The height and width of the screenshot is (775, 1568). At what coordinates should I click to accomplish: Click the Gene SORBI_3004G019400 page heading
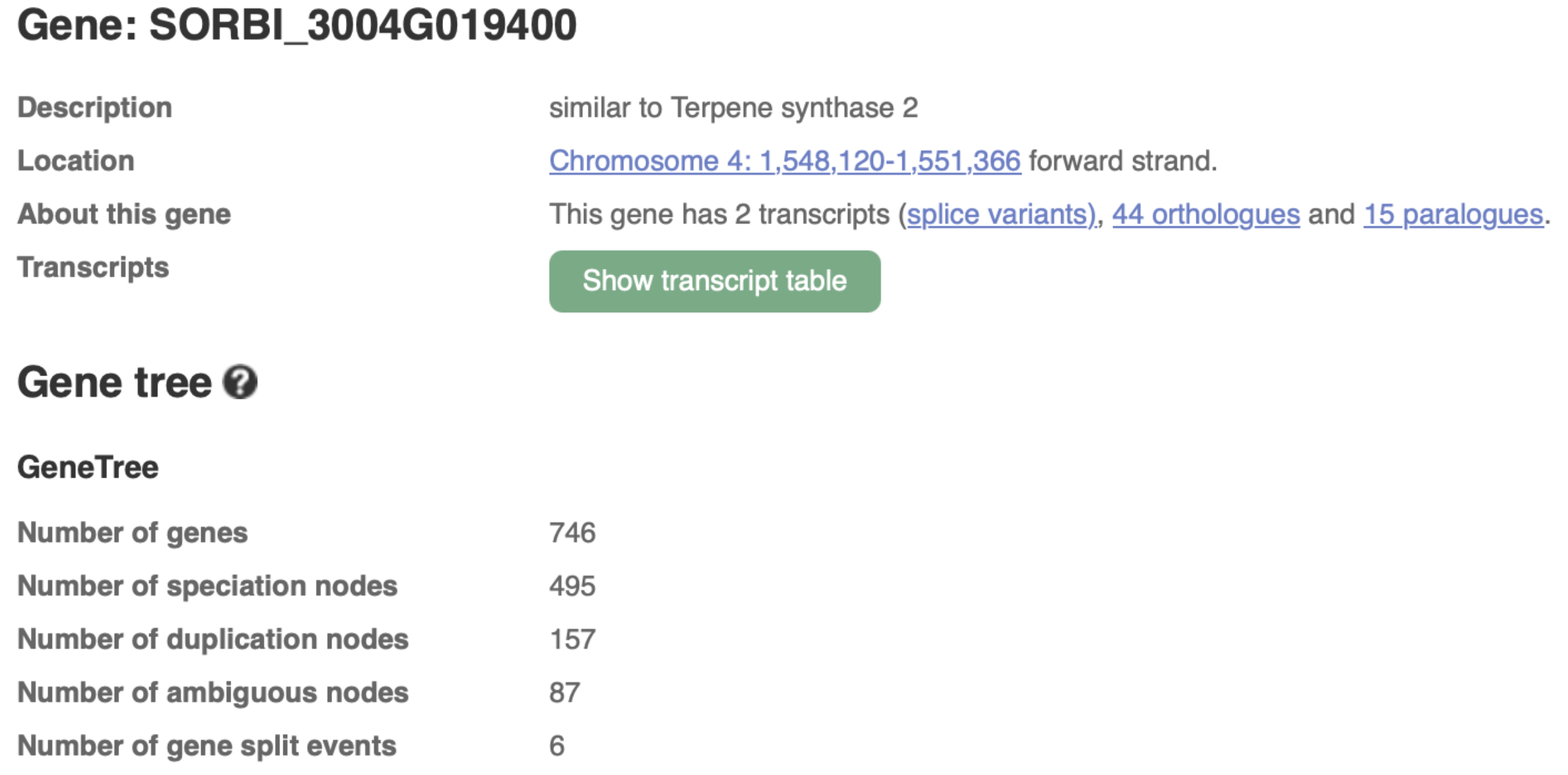pos(296,26)
